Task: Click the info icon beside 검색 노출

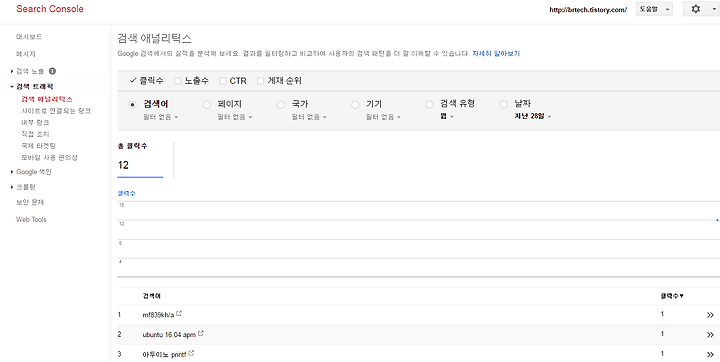Action: pyautogui.click(x=52, y=71)
